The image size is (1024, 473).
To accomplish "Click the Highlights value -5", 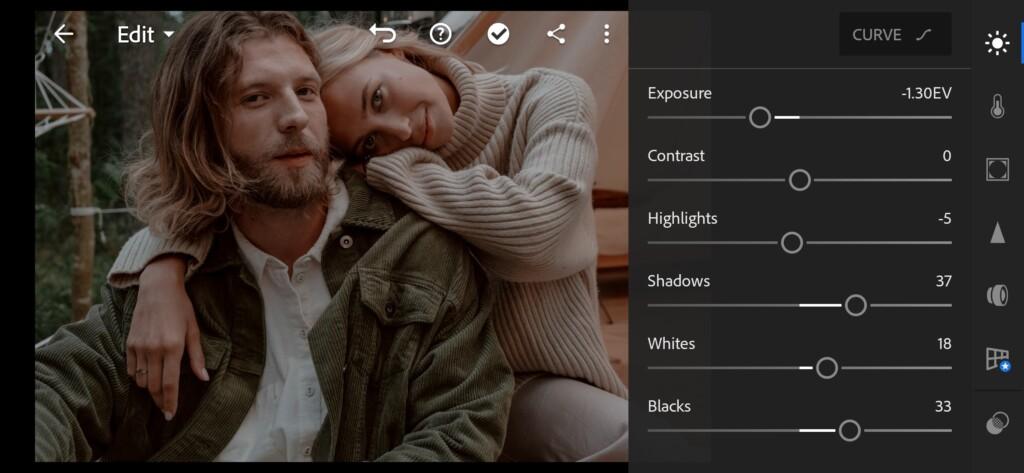I will (x=944, y=219).
